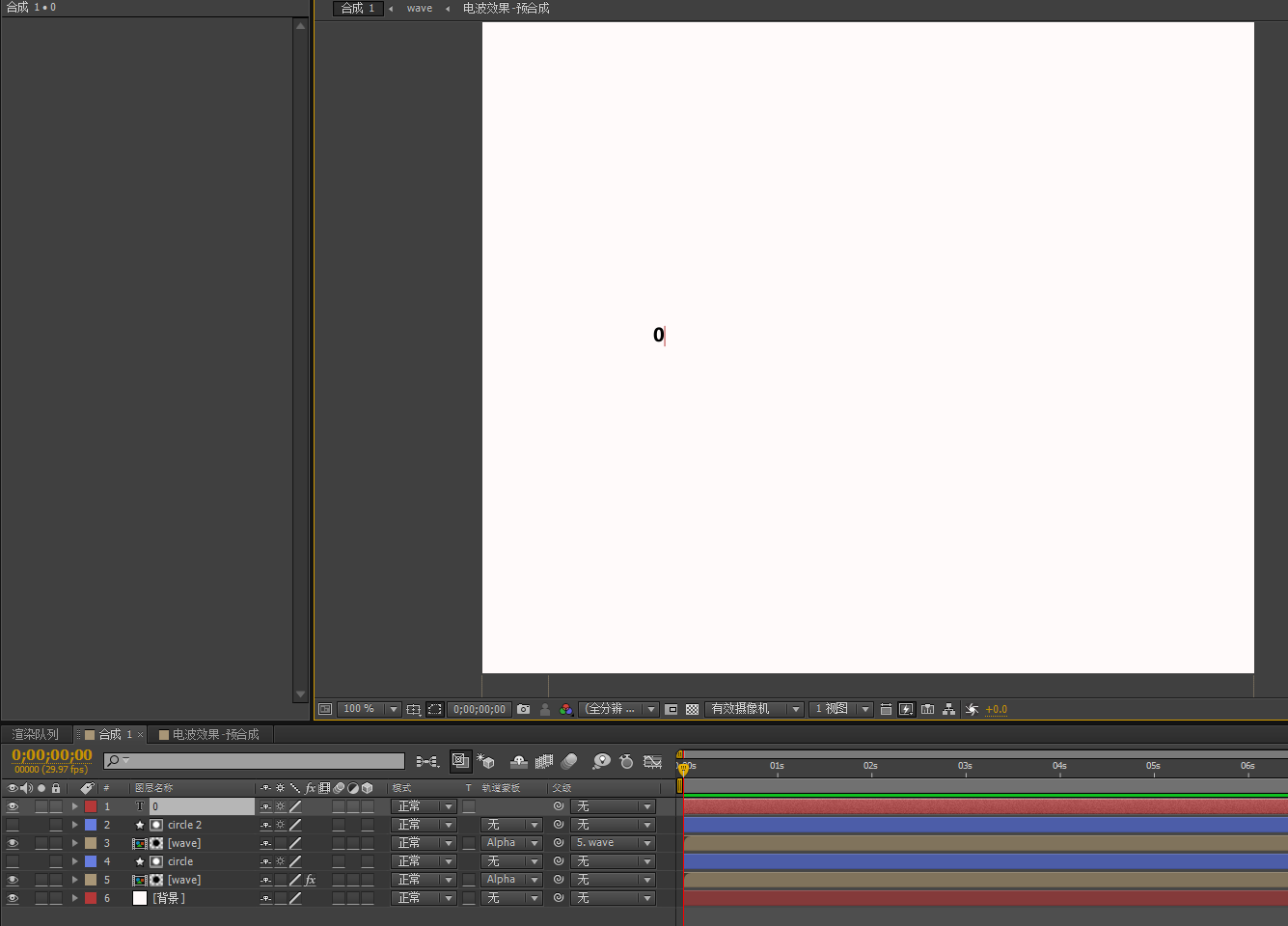The height and width of the screenshot is (926, 1288).
Task: Click the layer search input field
Action: coord(255,761)
